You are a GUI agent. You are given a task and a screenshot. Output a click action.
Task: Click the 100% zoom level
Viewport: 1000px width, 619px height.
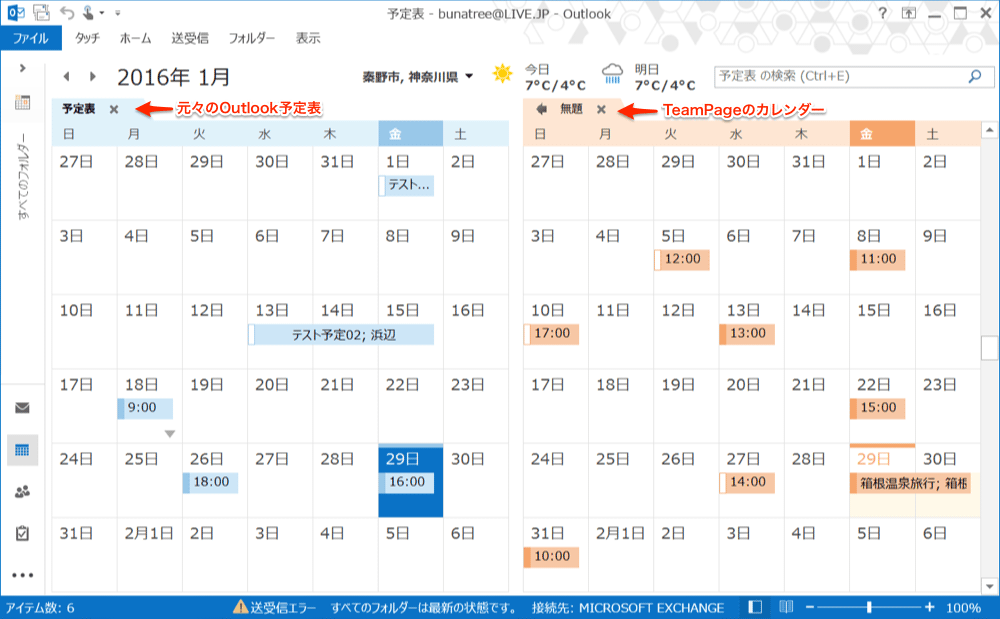(x=964, y=608)
